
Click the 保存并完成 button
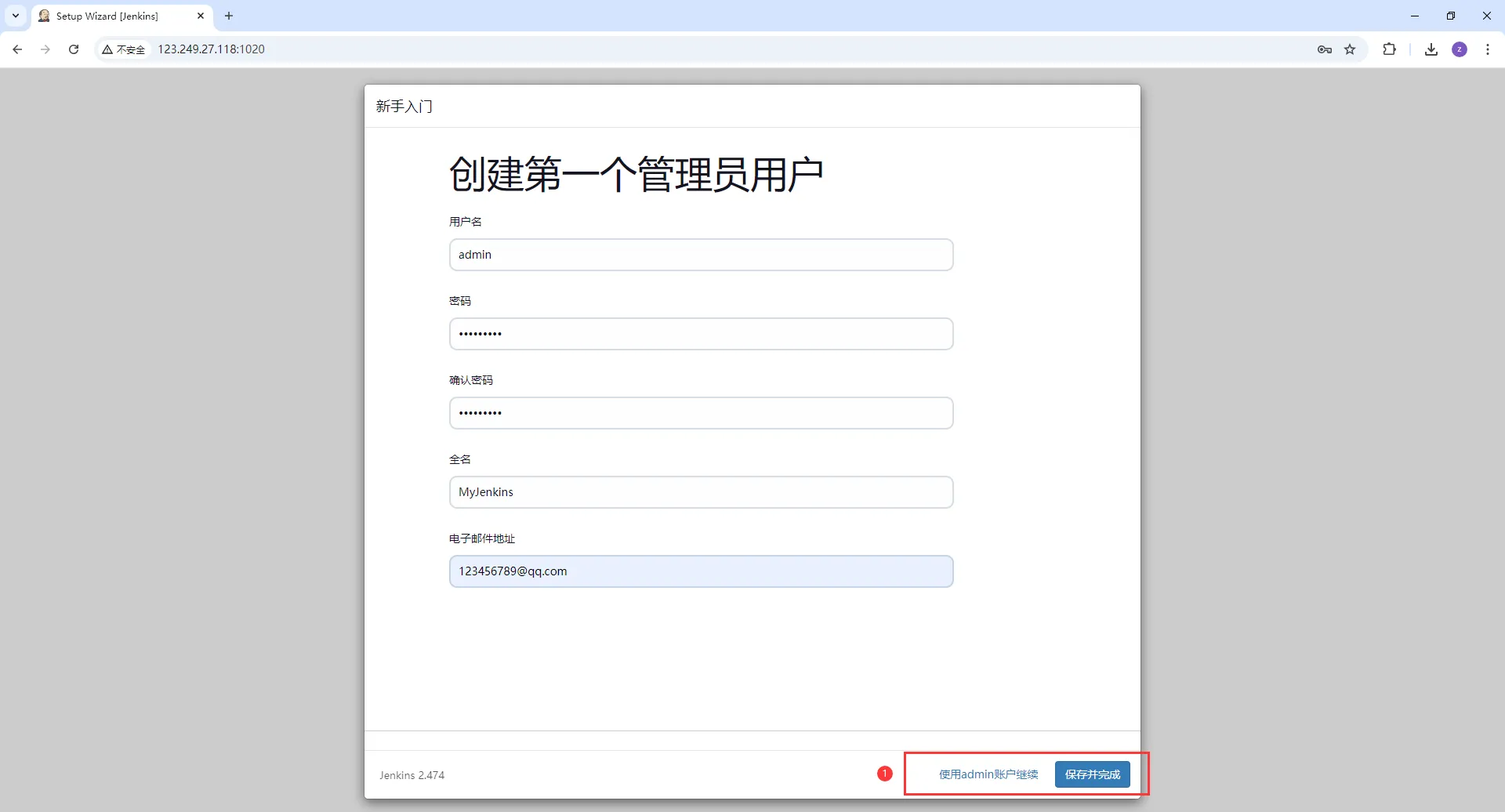(x=1093, y=774)
